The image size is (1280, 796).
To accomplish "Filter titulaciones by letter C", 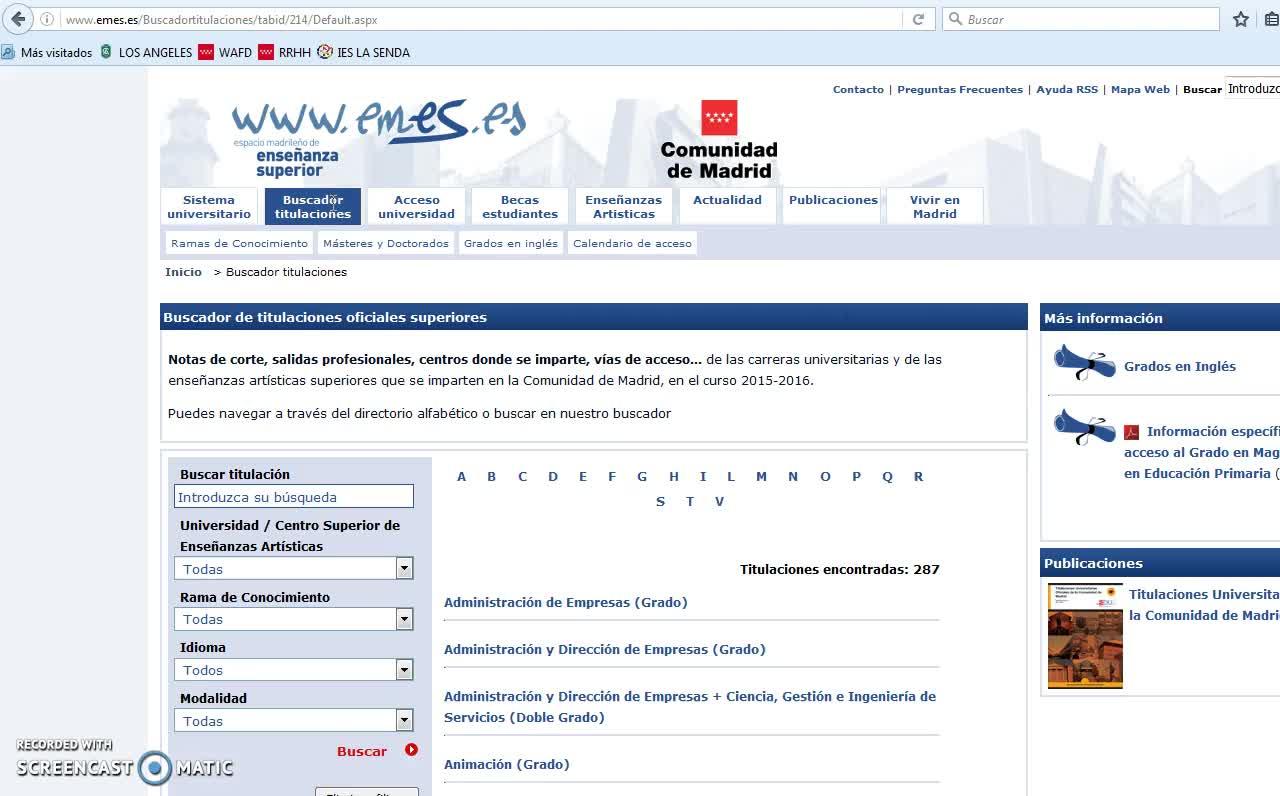I will click(x=522, y=476).
